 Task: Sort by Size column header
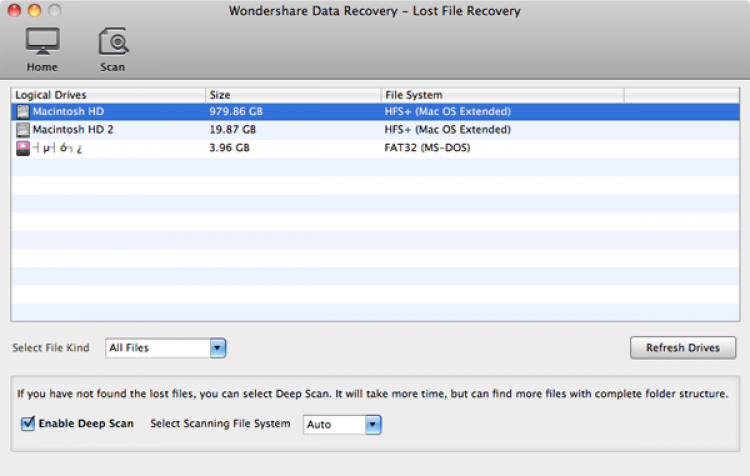coord(293,95)
